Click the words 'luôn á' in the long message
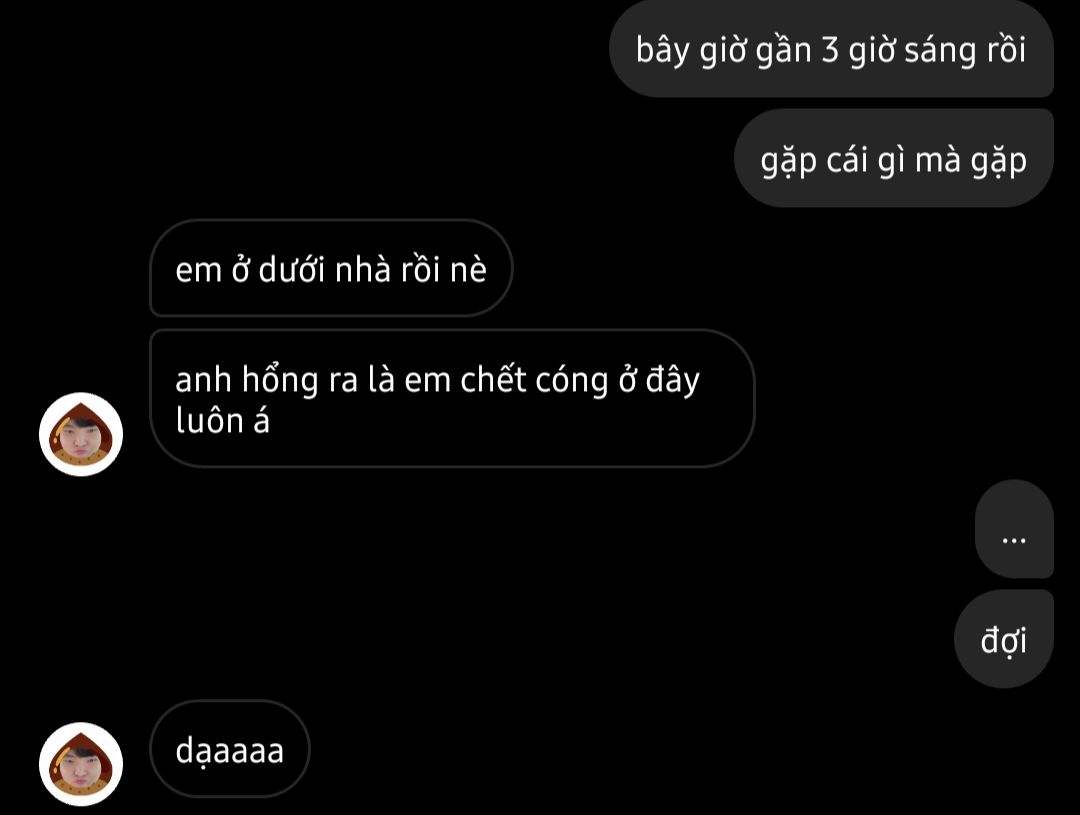 pos(222,420)
